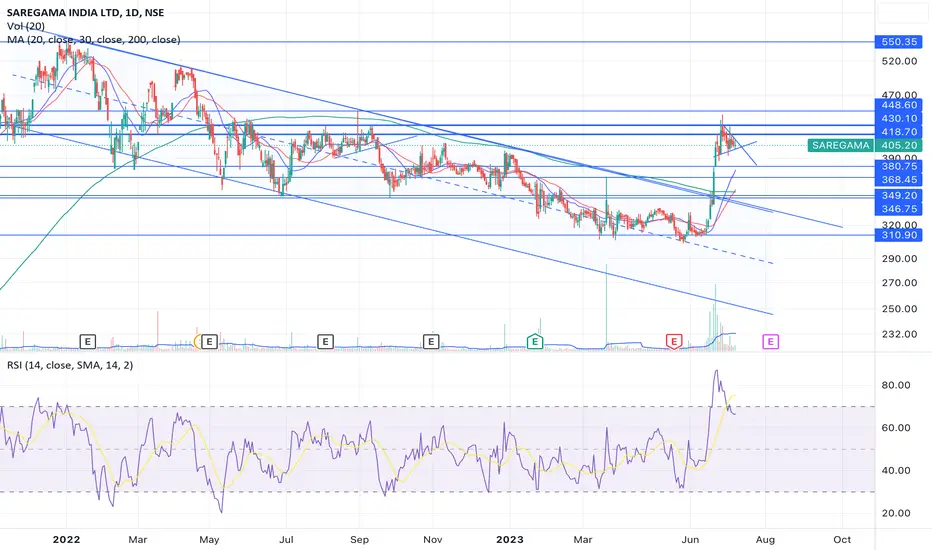Click the 2022 year label on time axis

click(66, 540)
